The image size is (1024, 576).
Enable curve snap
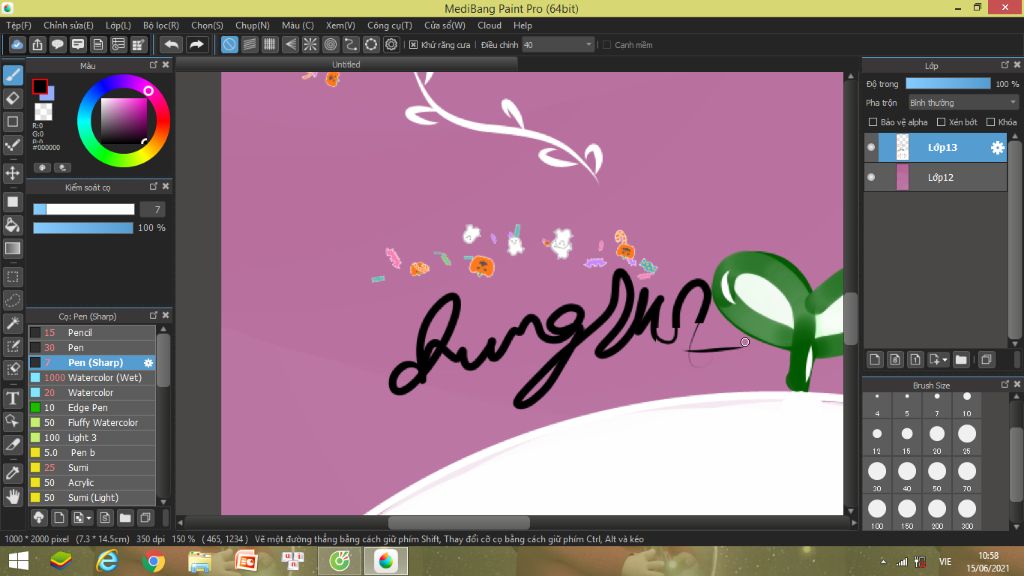(351, 44)
